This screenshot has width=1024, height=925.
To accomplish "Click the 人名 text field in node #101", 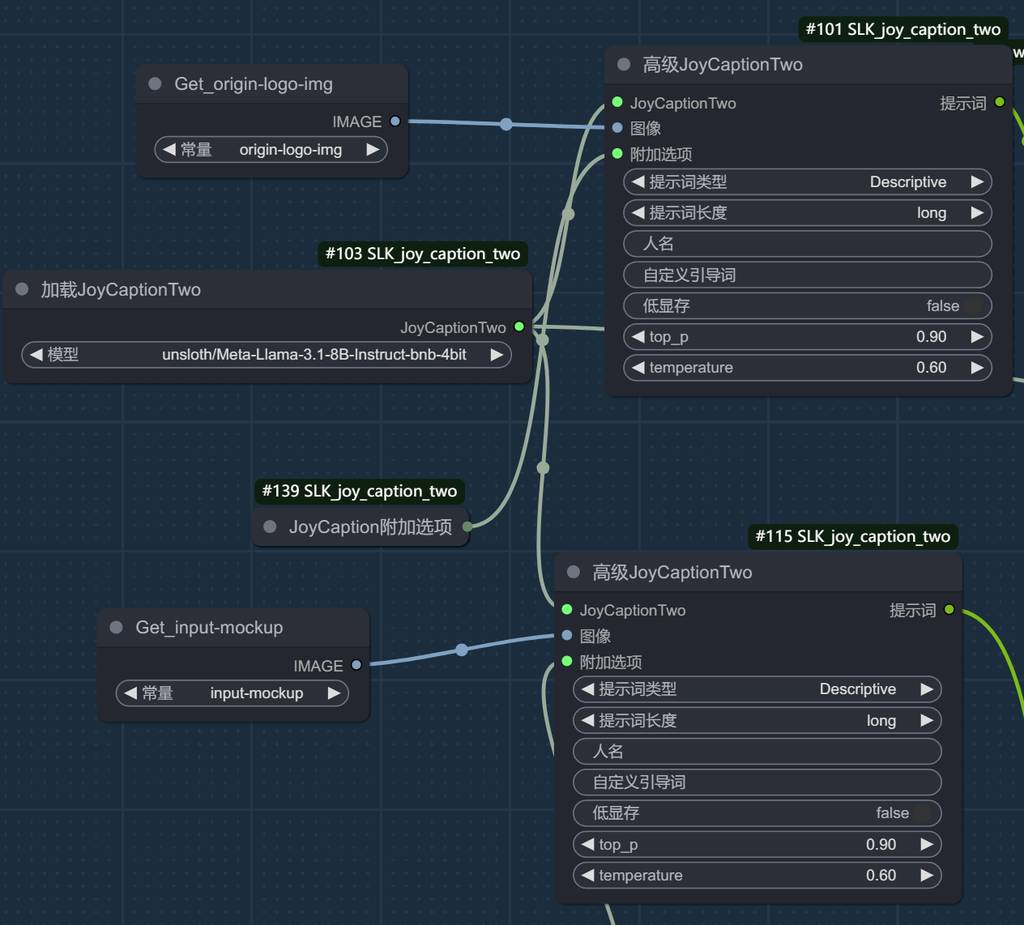I will pos(807,244).
